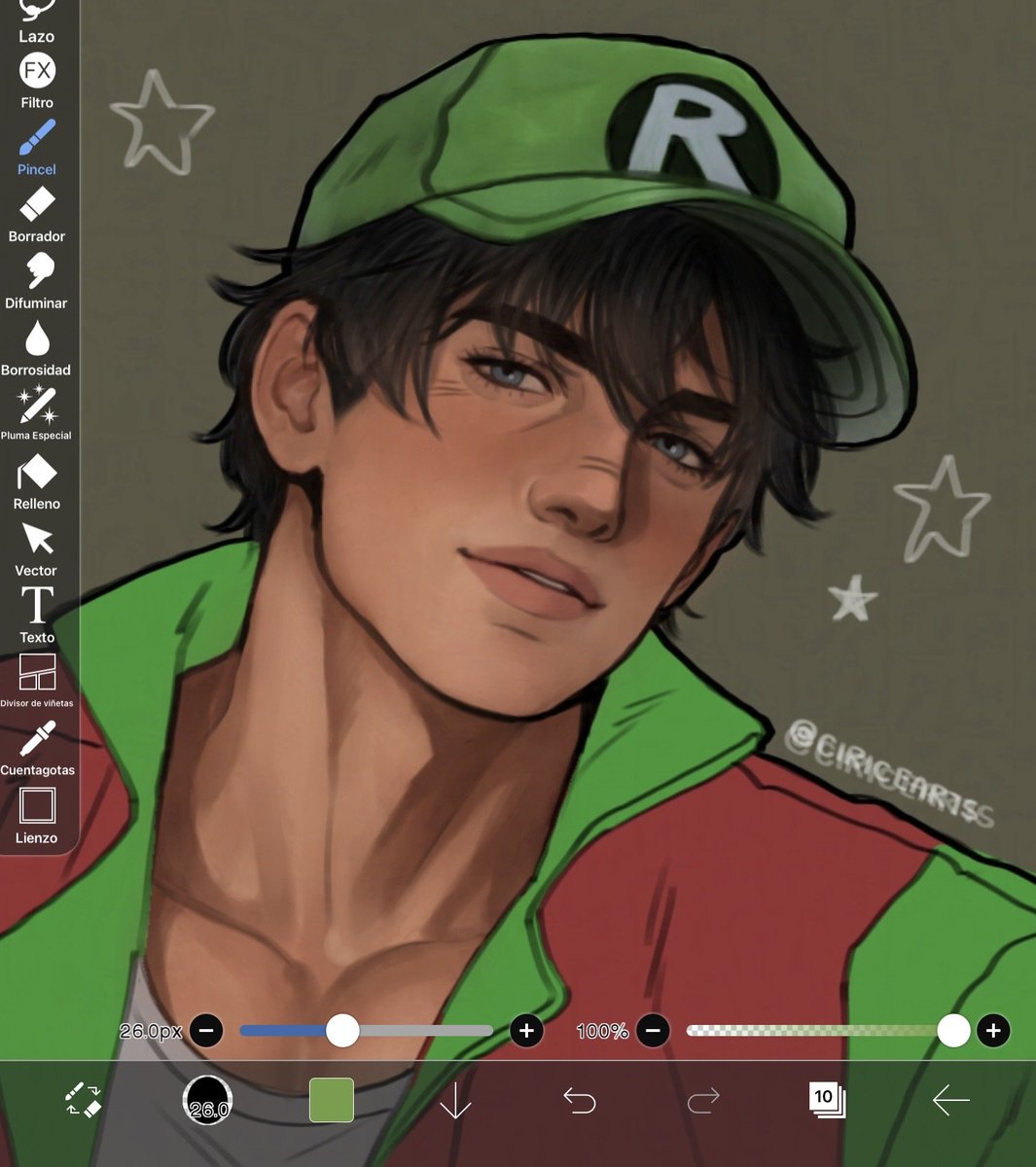Image resolution: width=1036 pixels, height=1167 pixels.
Task: Tap the down arrow to hide toolbar
Action: pos(455,1100)
